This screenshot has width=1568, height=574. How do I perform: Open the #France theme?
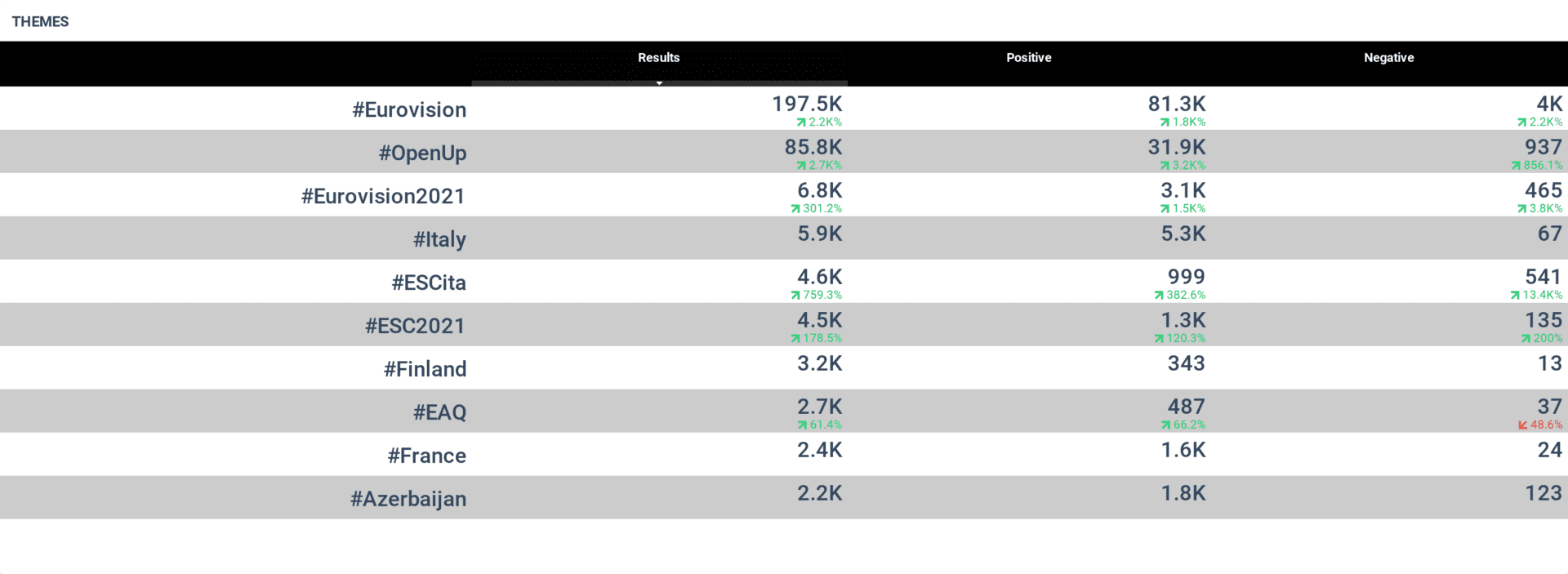pos(426,456)
